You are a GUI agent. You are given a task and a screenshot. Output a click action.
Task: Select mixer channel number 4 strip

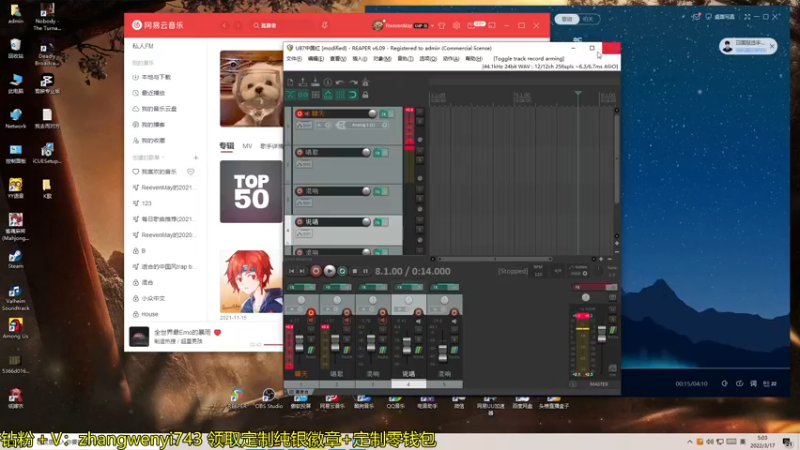click(408, 384)
